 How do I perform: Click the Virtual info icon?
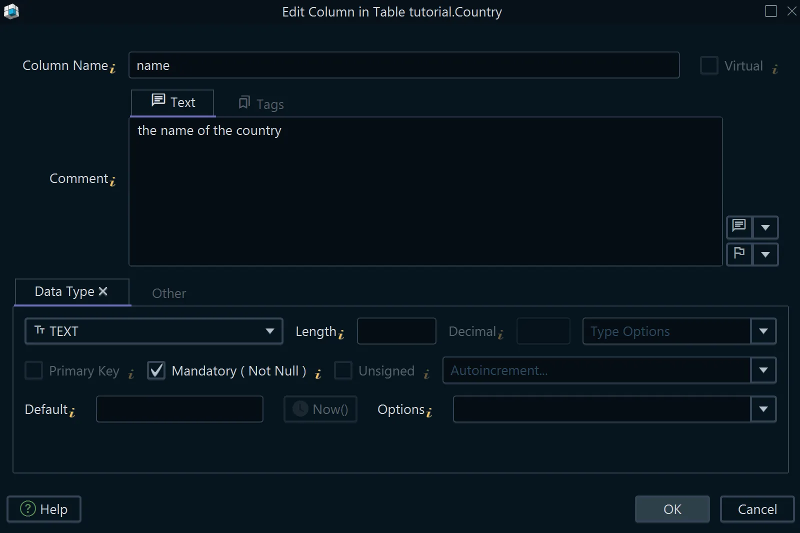pos(775,69)
